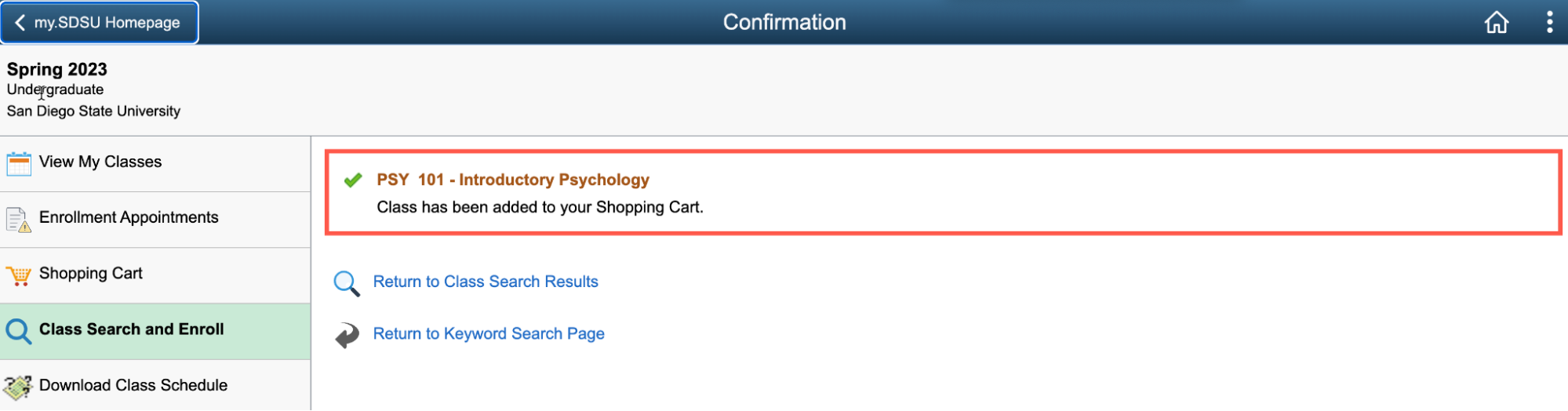Click the Home icon in header
1568x411 pixels.
(x=1496, y=22)
